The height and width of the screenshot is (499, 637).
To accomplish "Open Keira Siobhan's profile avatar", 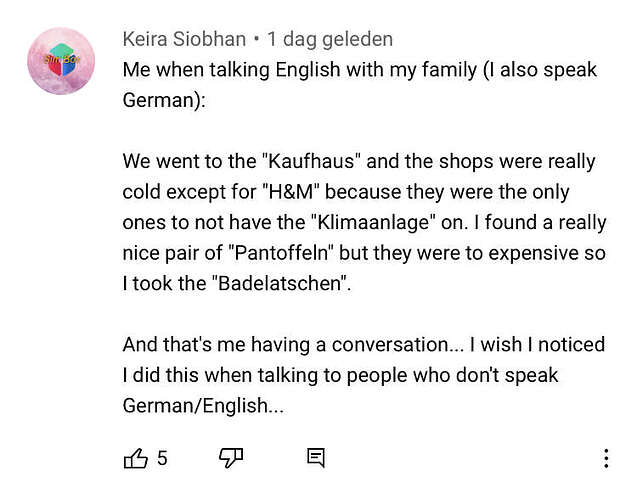I will pyautogui.click(x=61, y=61).
